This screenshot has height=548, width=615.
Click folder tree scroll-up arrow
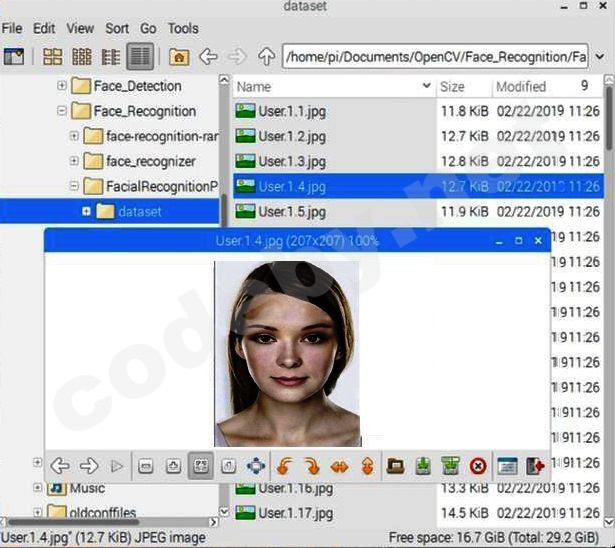pyautogui.click(x=224, y=80)
